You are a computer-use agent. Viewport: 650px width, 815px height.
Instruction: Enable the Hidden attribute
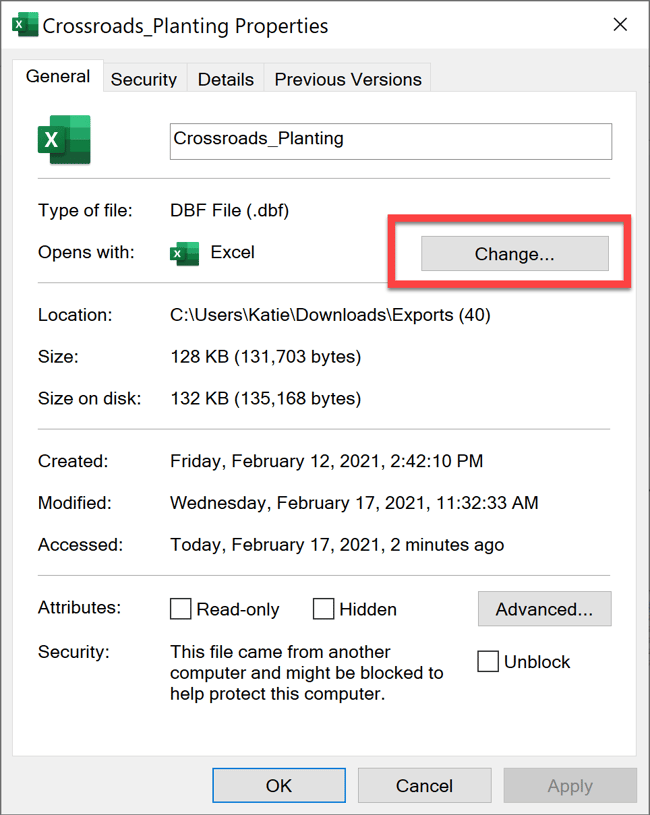pos(323,608)
